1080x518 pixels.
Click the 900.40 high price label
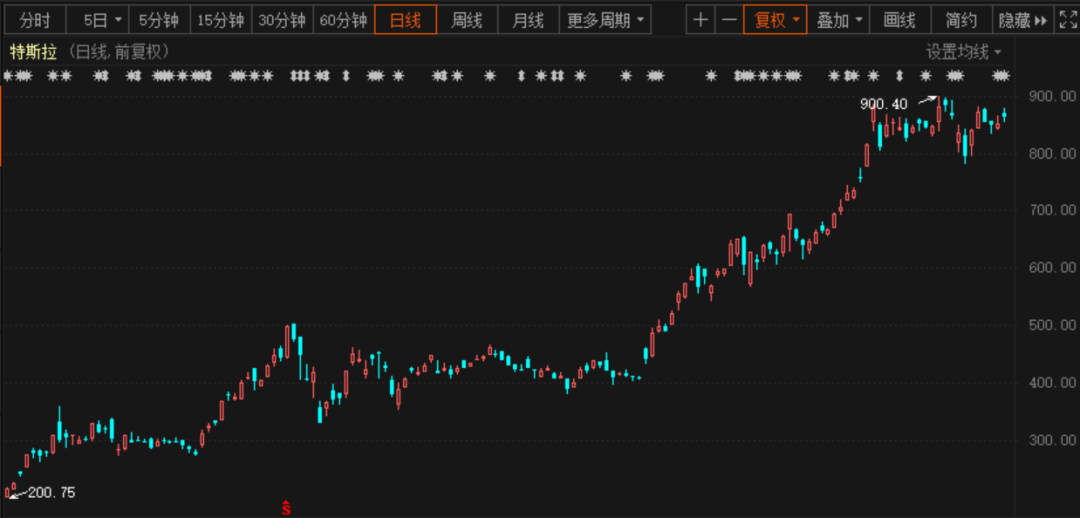(884, 104)
